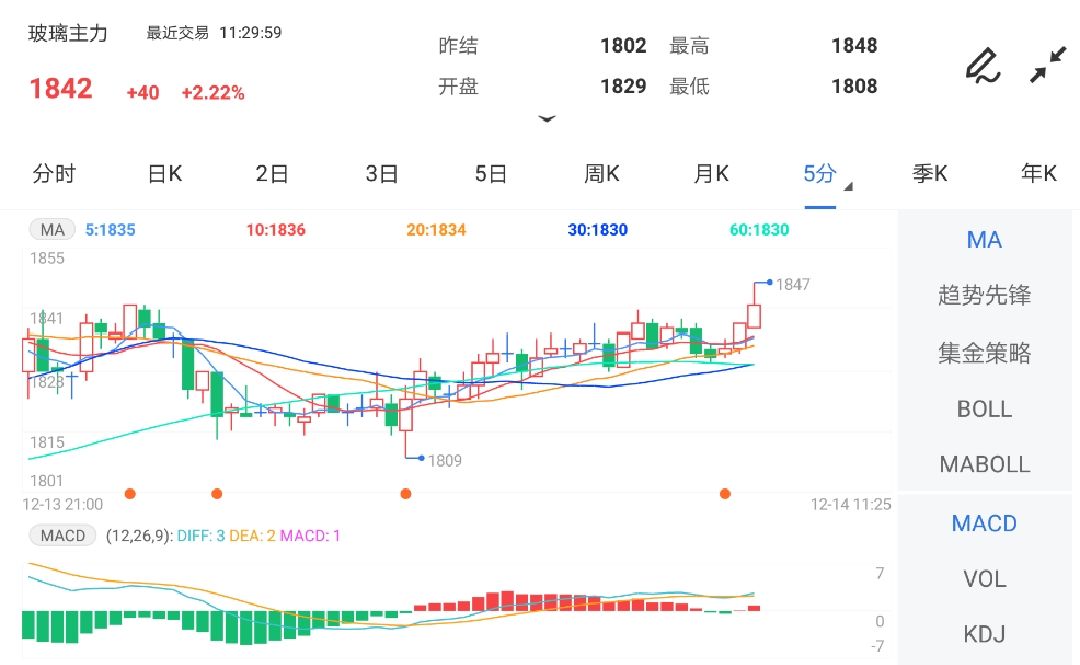The height and width of the screenshot is (665, 1080).
Task: Click the DEA: 2 indicator value
Action: pyautogui.click(x=252, y=535)
